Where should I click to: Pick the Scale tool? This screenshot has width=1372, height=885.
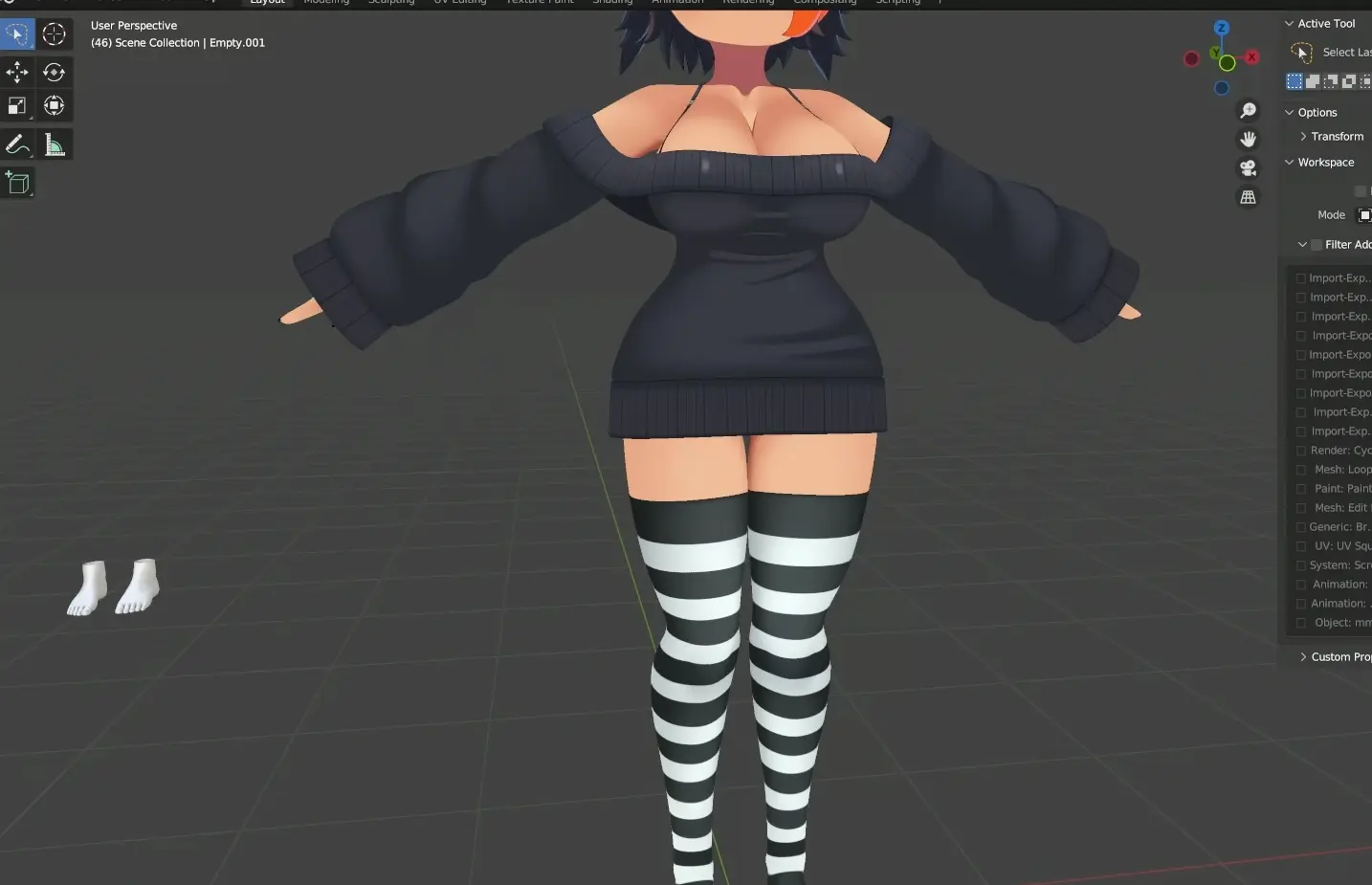point(17,105)
